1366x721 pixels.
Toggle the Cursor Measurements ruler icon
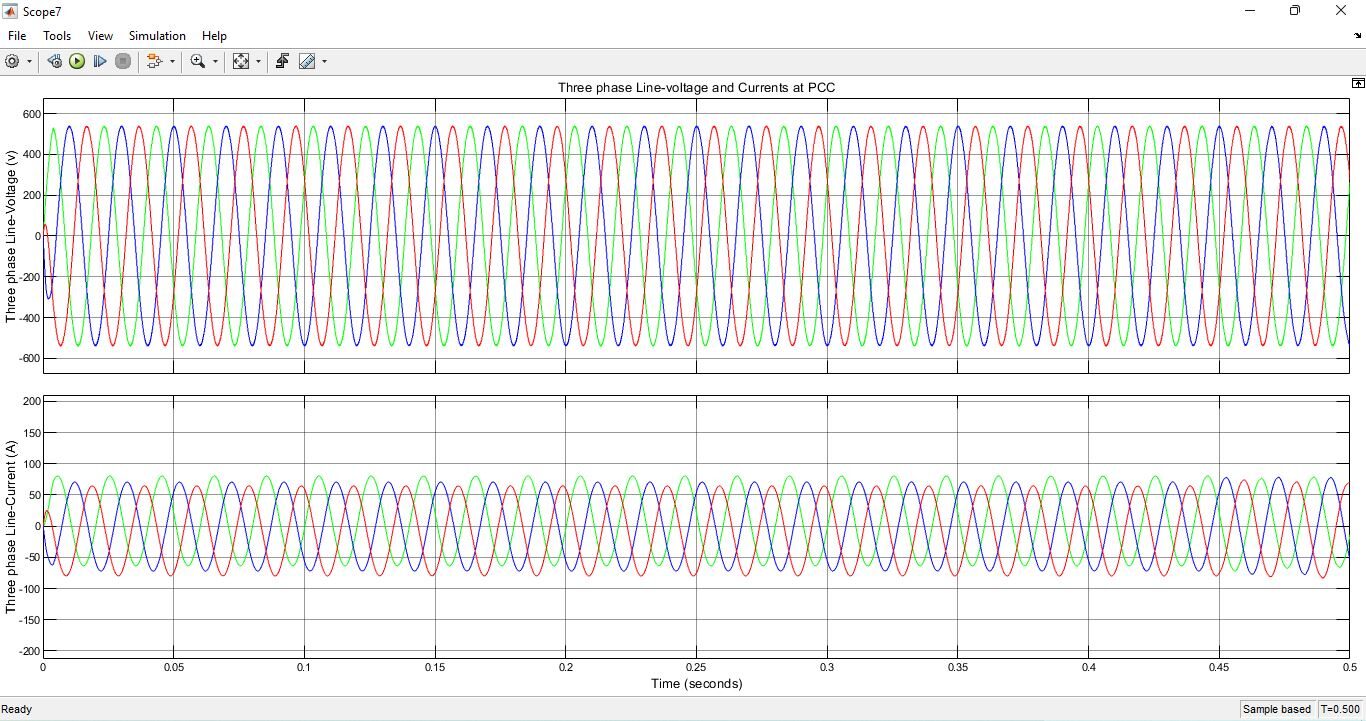307,61
